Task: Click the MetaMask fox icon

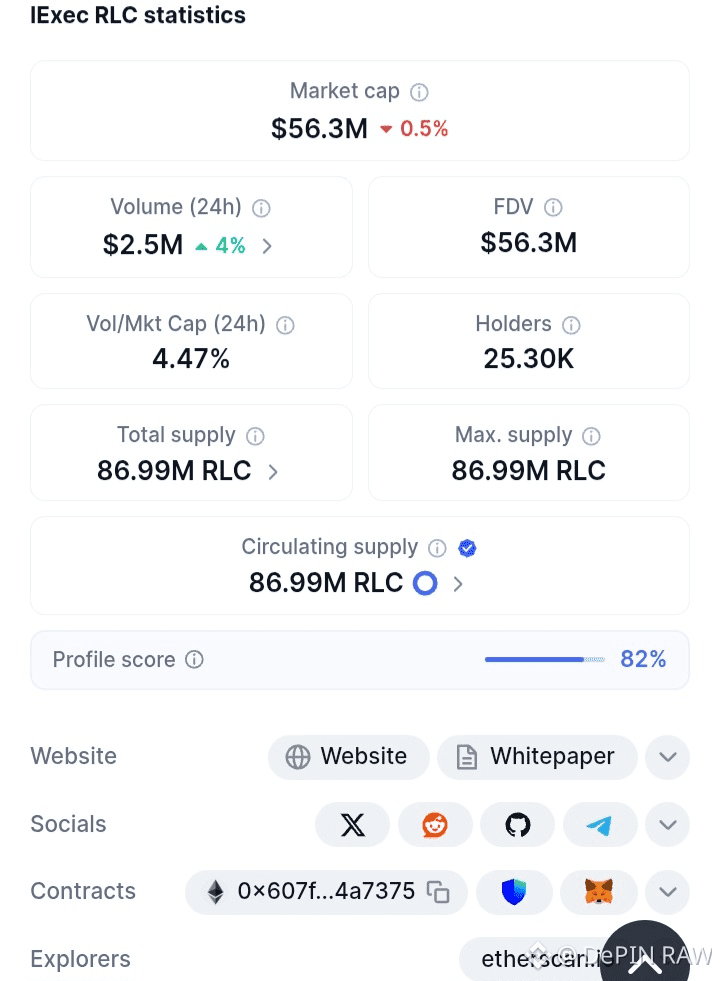Action: 600,892
